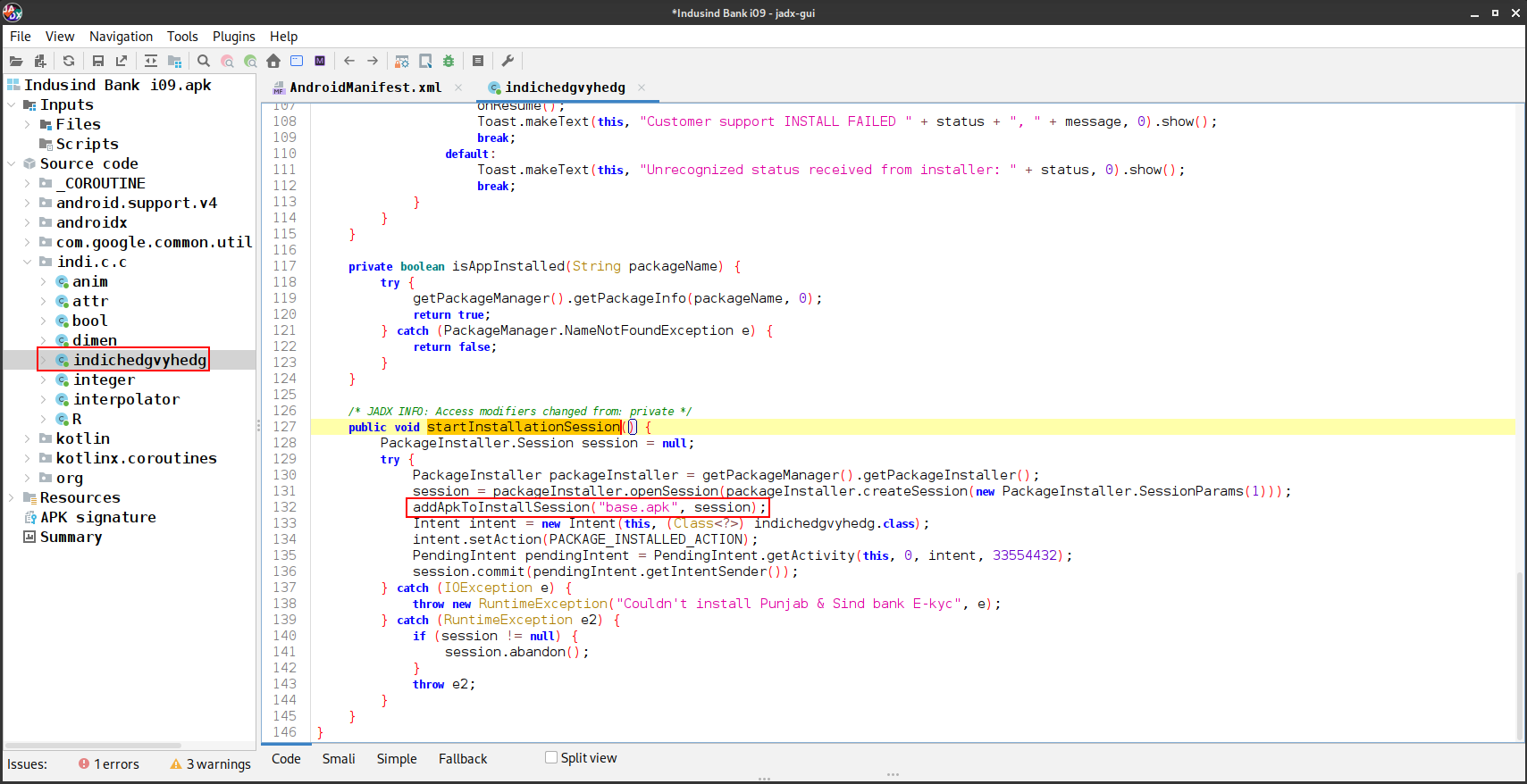Open the File menu
Image resolution: width=1527 pixels, height=784 pixels.
pos(21,37)
